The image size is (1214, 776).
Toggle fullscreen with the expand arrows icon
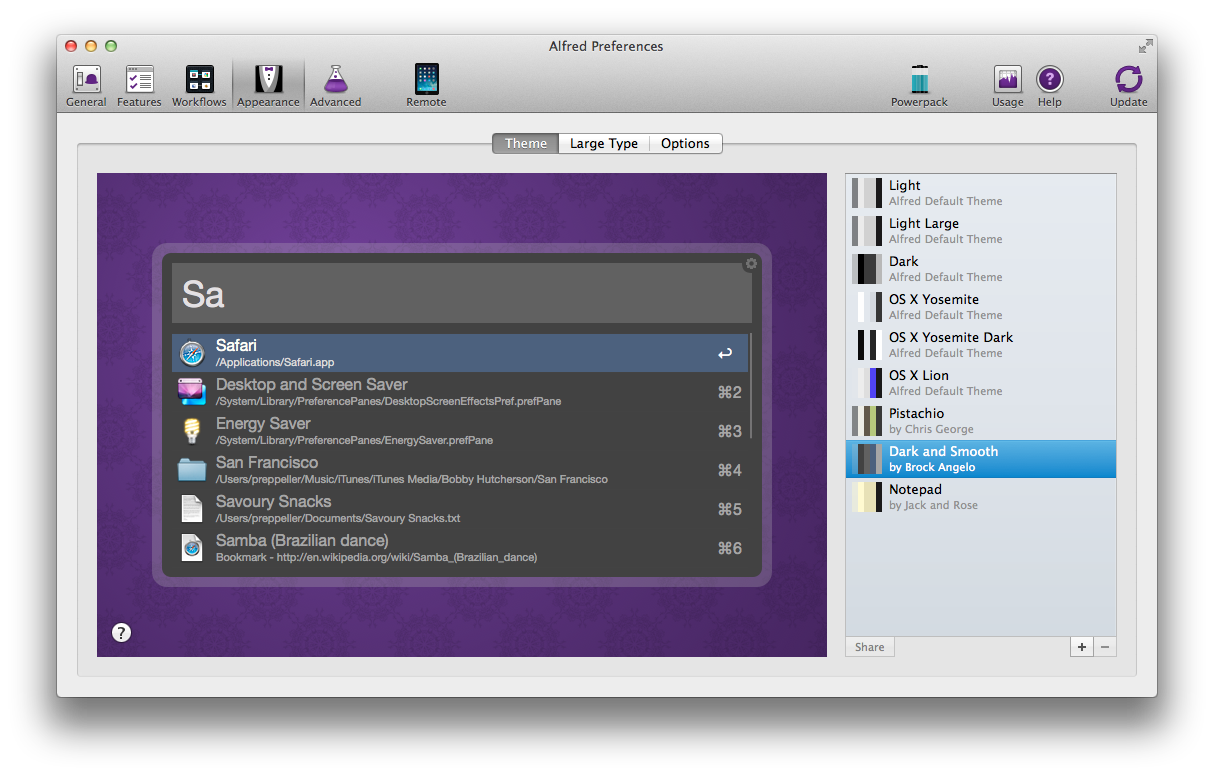1145,46
